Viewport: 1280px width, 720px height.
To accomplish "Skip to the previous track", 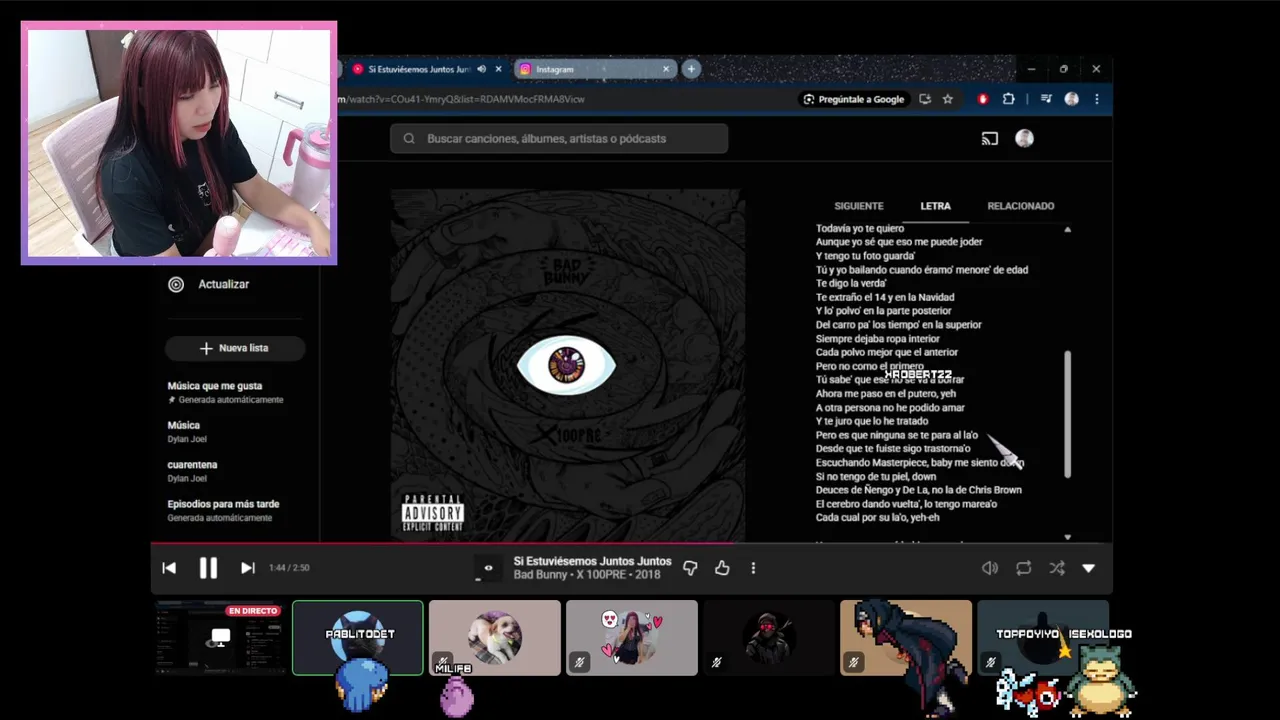I will pyautogui.click(x=169, y=568).
